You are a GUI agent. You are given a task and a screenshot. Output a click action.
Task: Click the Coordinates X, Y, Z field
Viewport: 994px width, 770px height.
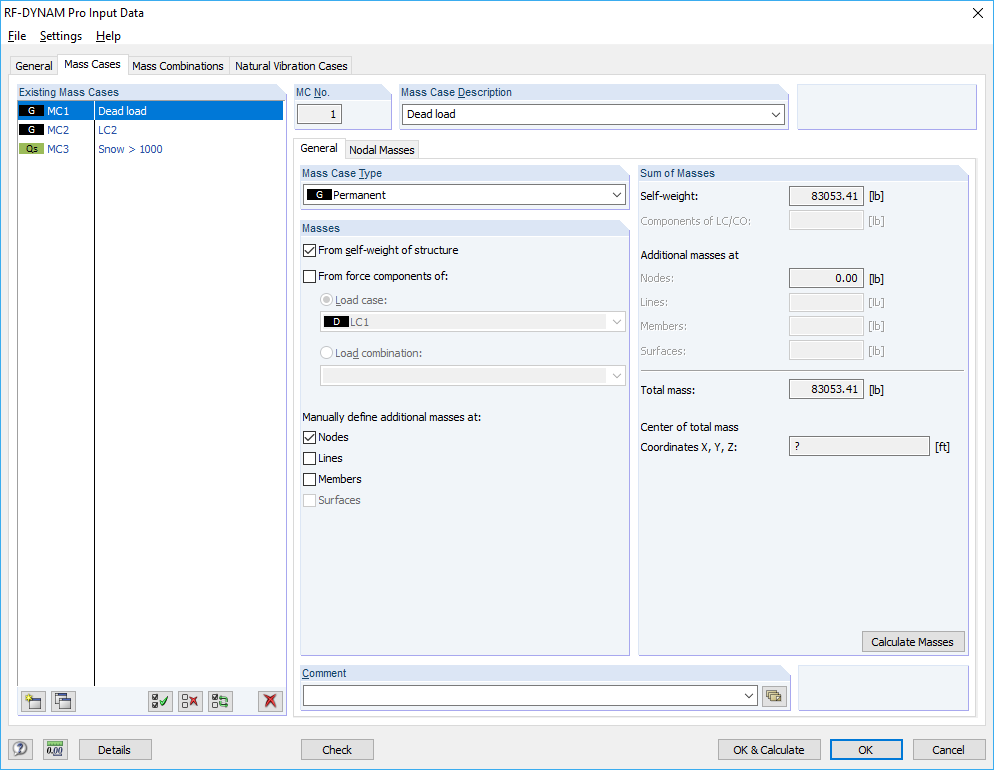click(859, 446)
